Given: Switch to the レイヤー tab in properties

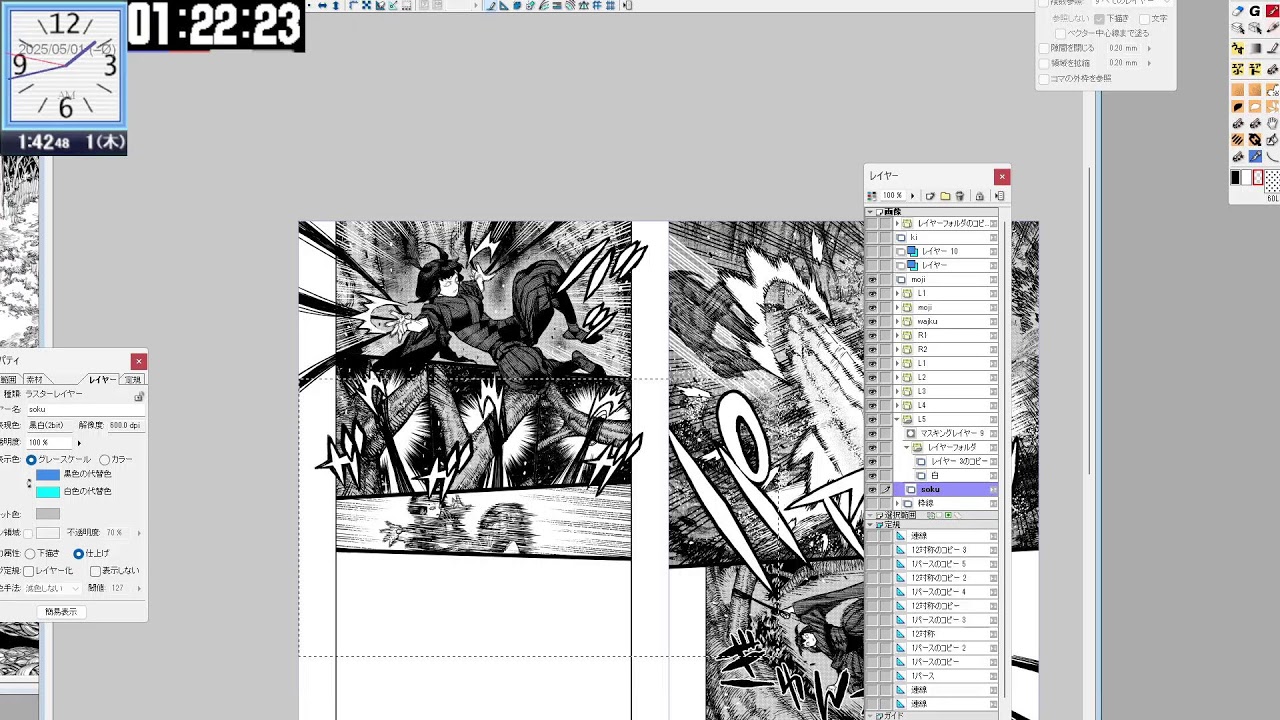Looking at the screenshot, I should (101, 380).
